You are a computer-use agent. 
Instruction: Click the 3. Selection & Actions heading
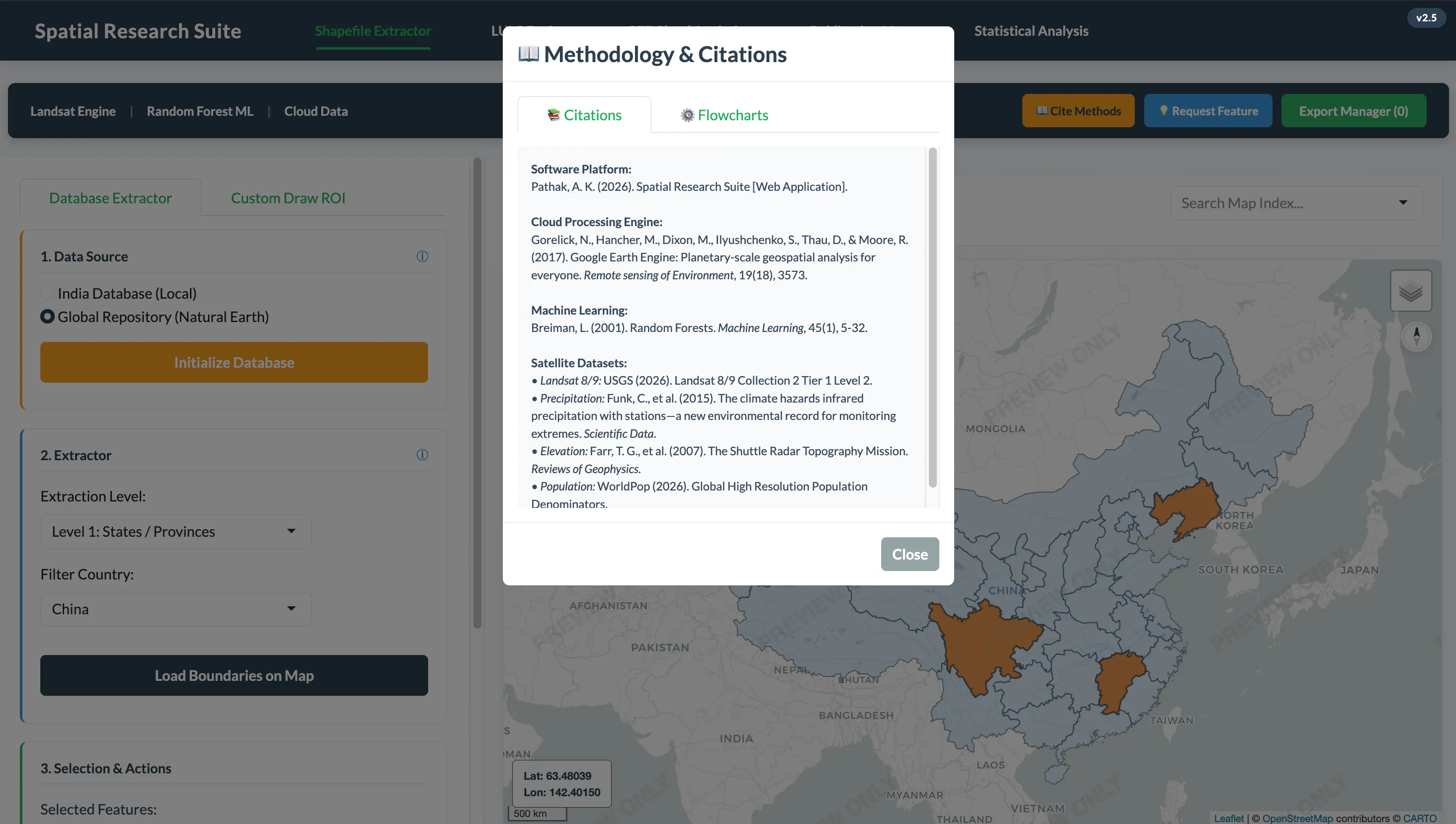[x=106, y=768]
